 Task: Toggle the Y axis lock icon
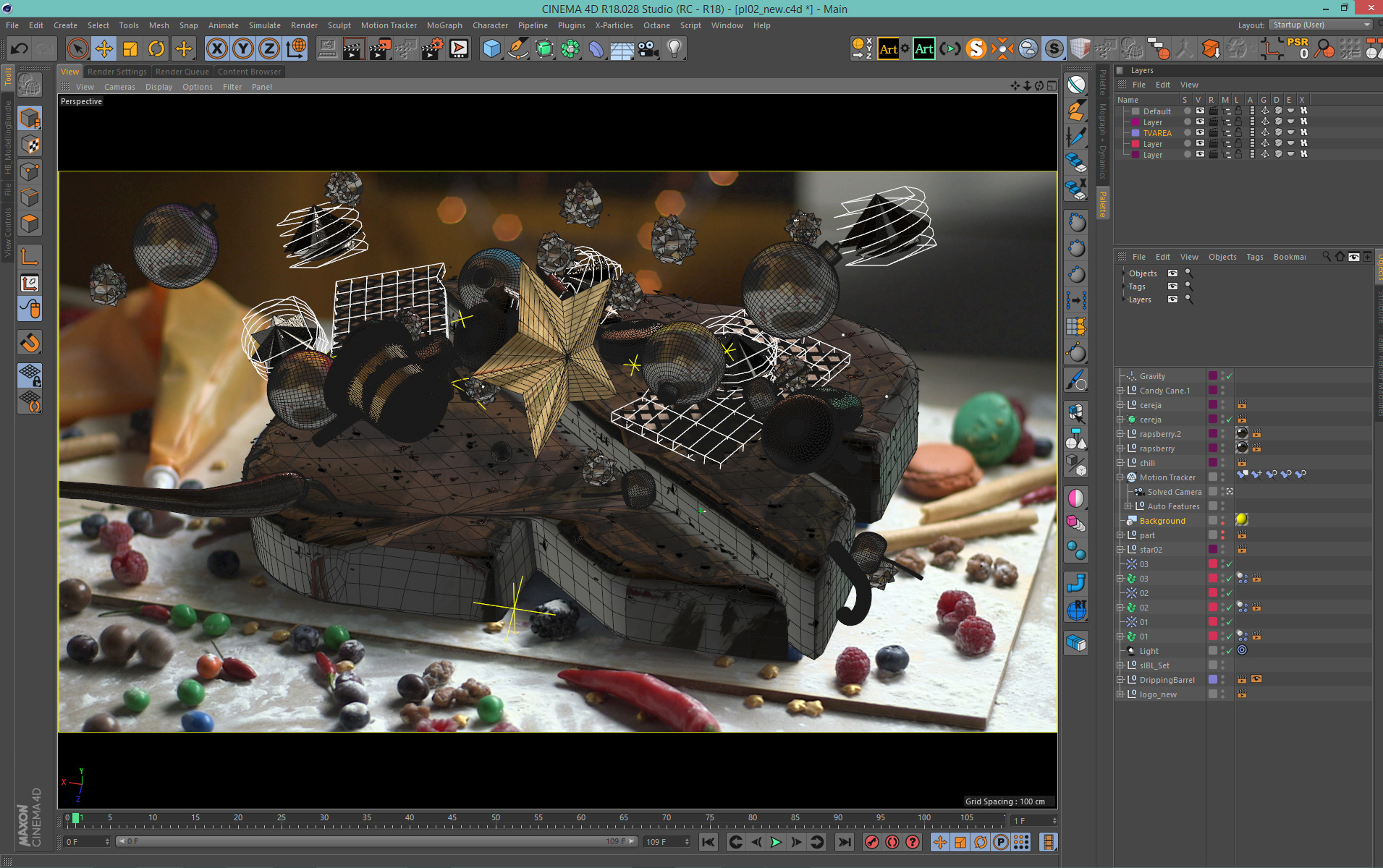click(x=243, y=48)
